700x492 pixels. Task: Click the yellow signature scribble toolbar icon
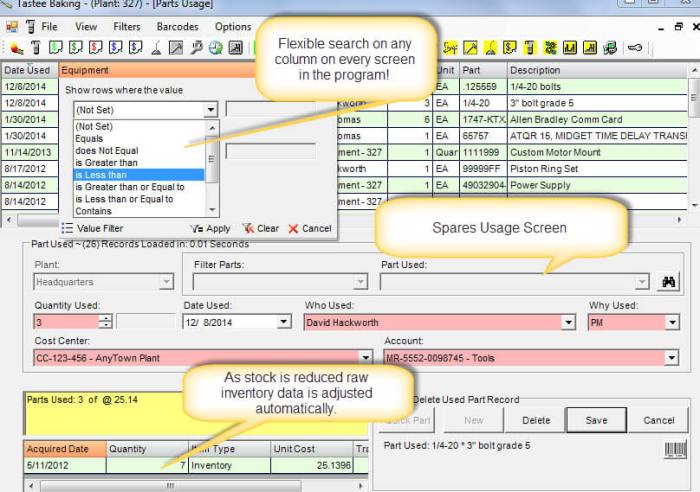(450, 47)
